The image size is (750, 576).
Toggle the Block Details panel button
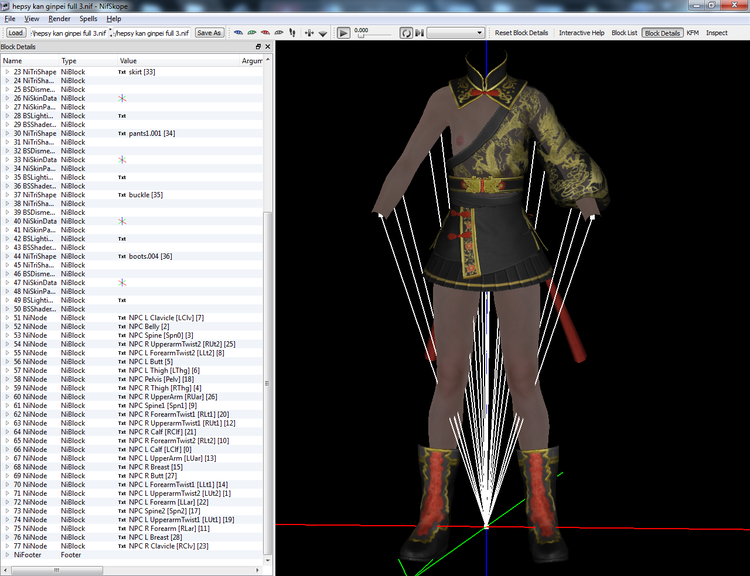[662, 33]
